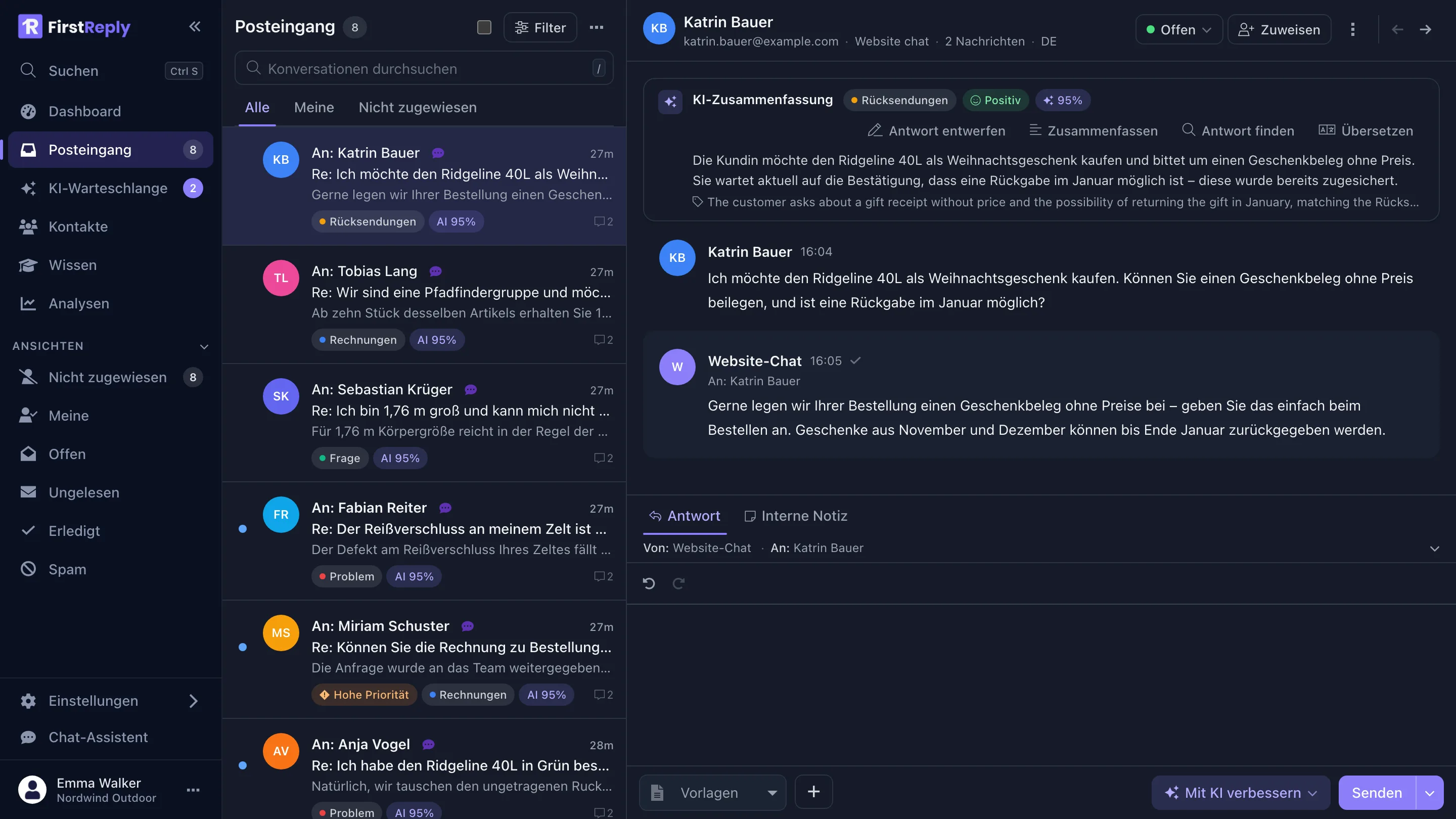Open Analysen reports
The image size is (1456, 819).
[x=110, y=303]
